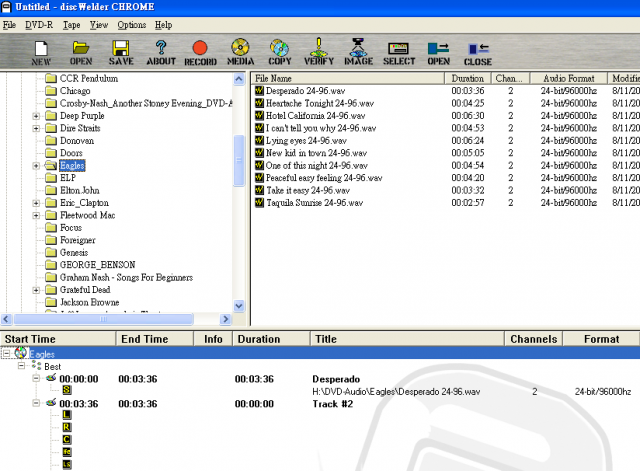The height and width of the screenshot is (471, 640).
Task: Click the R channel icon under Track #2
Action: pyautogui.click(x=67, y=427)
